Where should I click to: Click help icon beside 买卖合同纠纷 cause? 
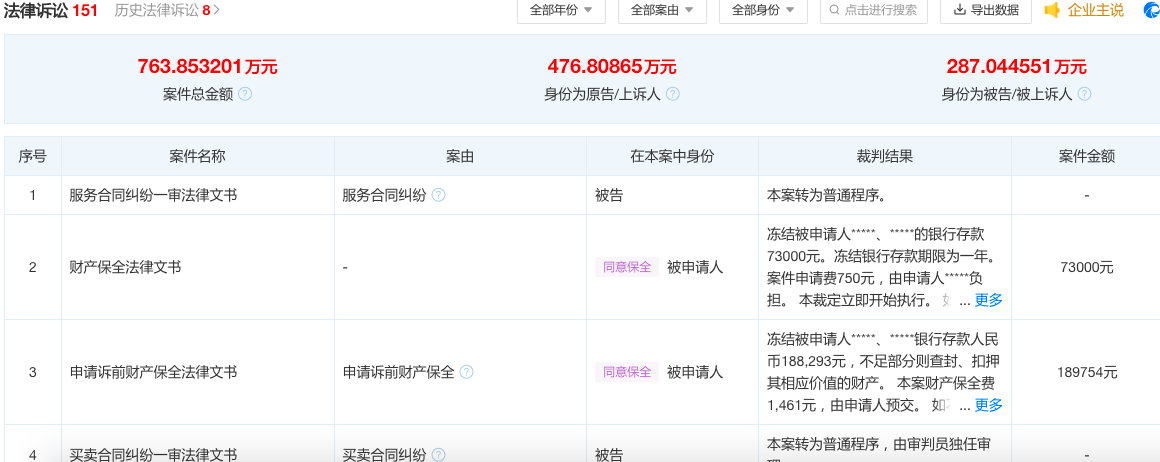(438, 455)
